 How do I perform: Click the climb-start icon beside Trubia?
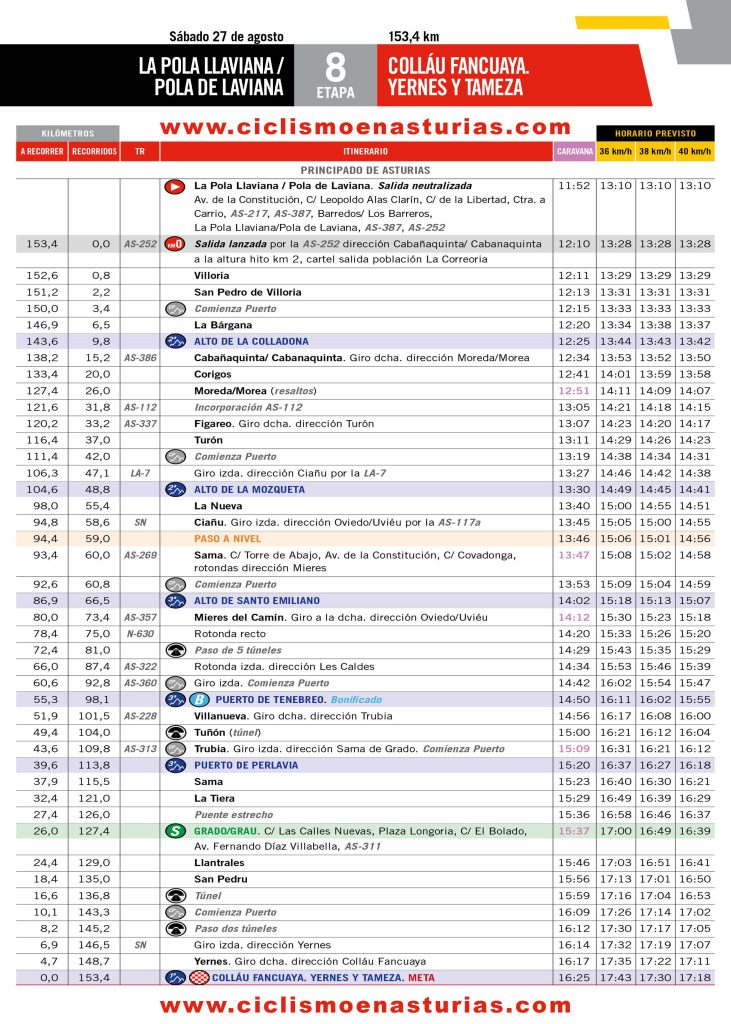175,749
